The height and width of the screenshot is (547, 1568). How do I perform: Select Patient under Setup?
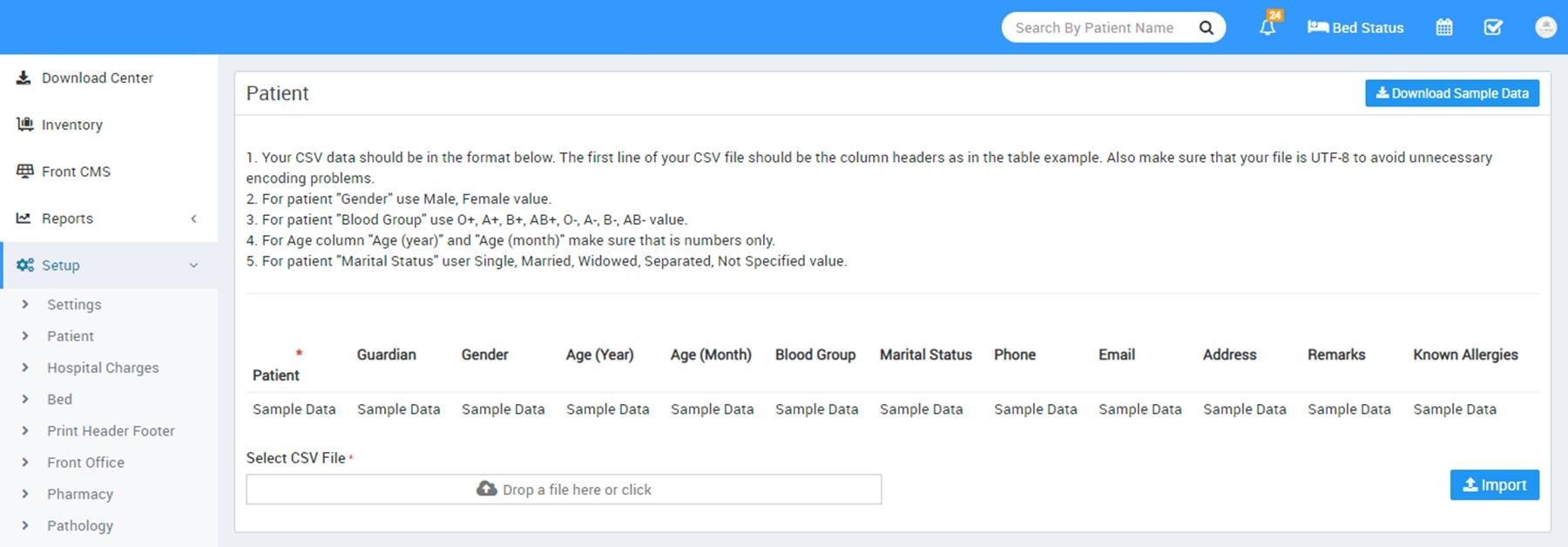pos(71,336)
